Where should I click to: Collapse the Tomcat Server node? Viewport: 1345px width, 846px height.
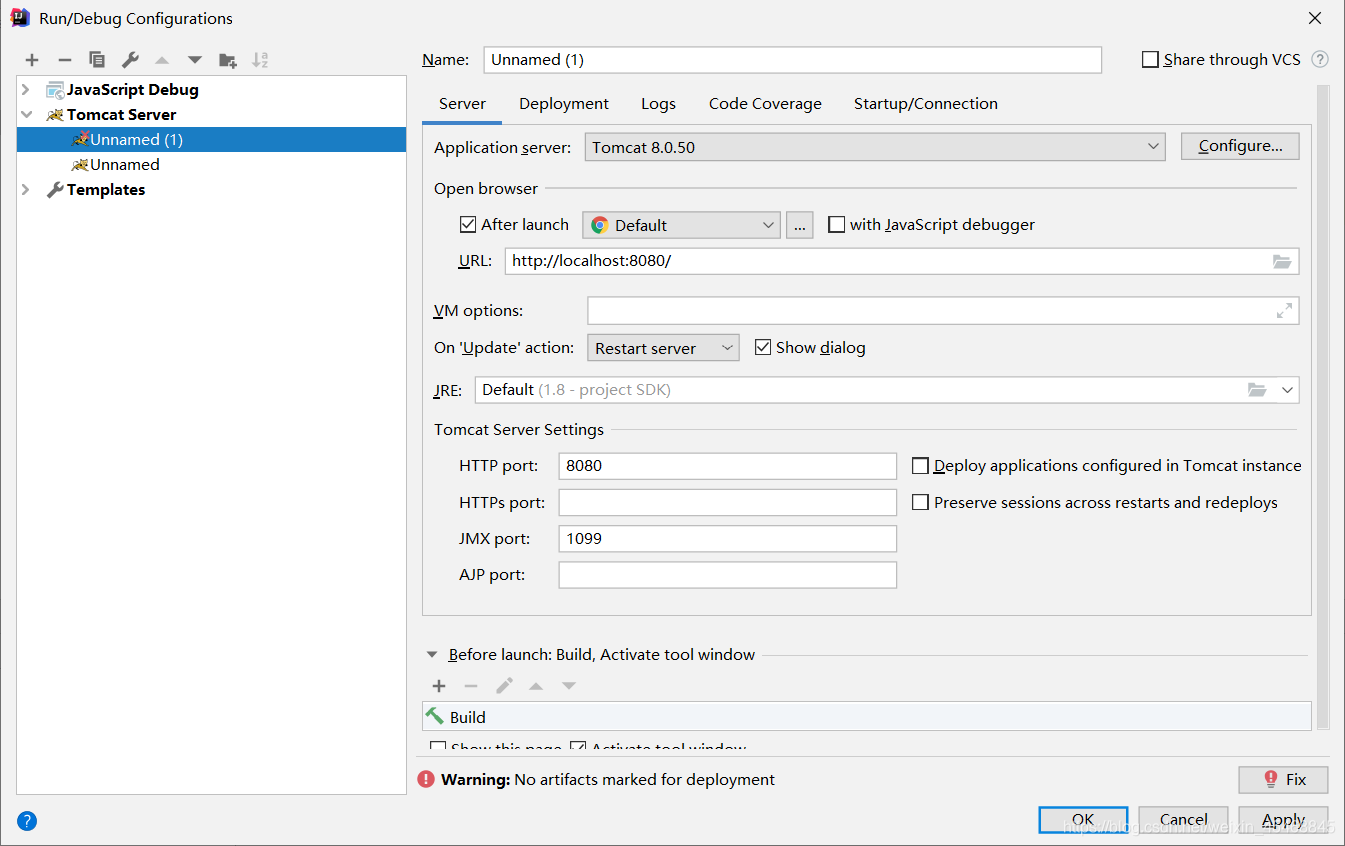26,115
